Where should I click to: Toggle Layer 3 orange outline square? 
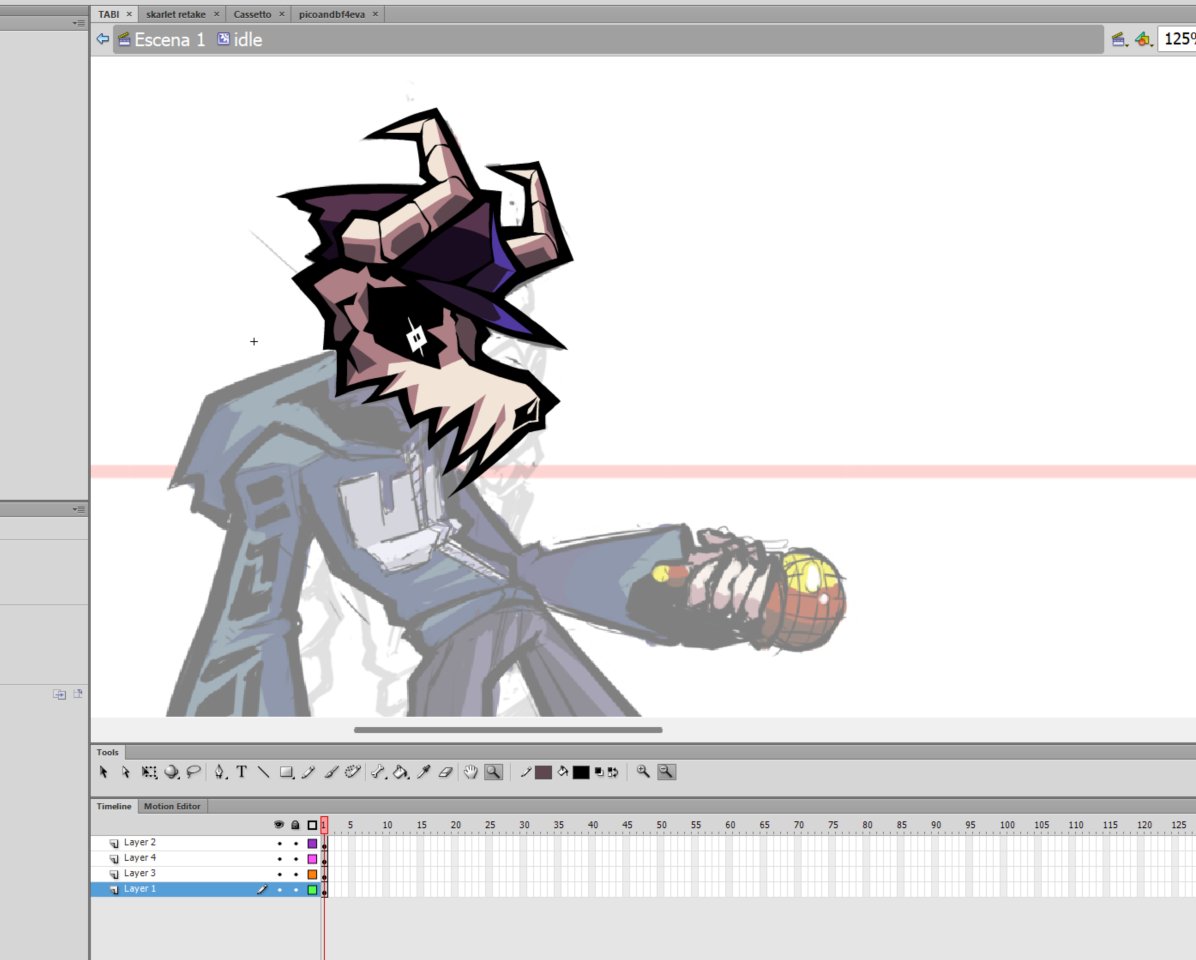312,875
